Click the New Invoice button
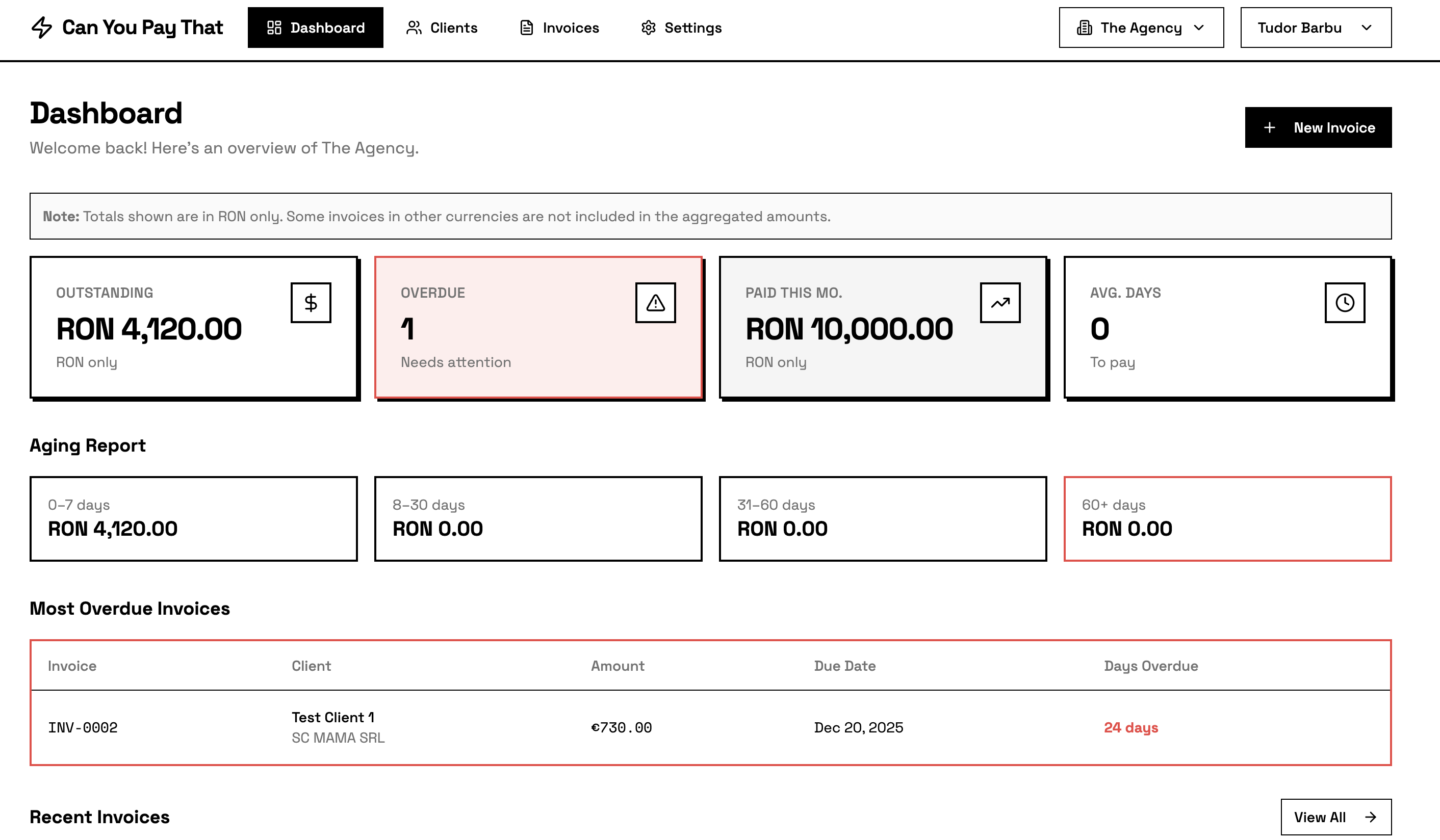The height and width of the screenshot is (840, 1440). [1318, 127]
